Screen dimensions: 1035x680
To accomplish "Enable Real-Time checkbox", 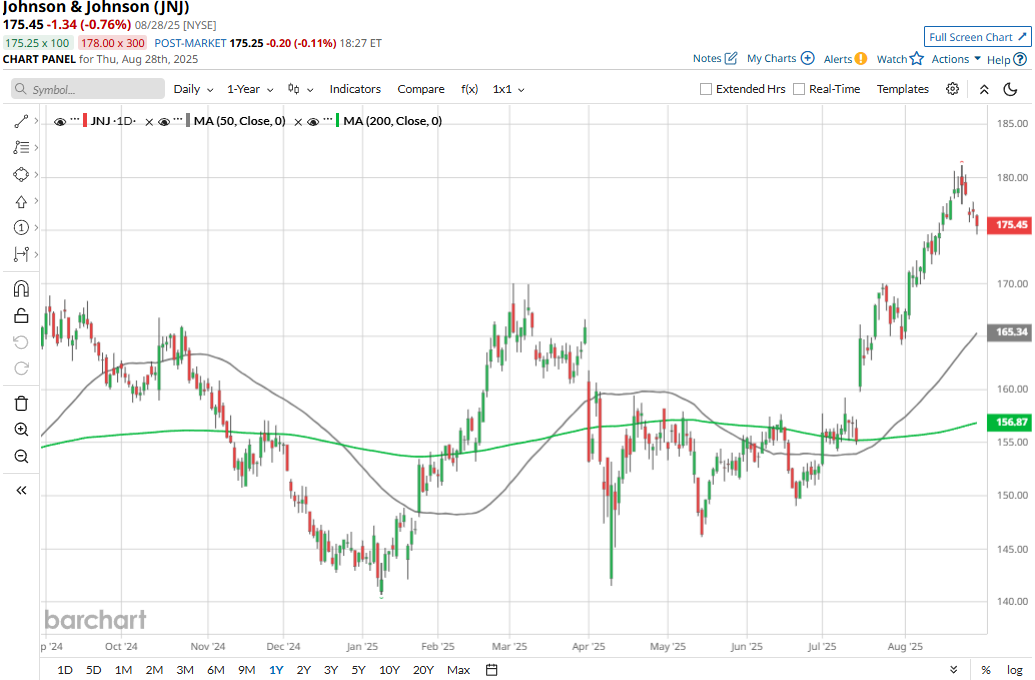I will pyautogui.click(x=799, y=89).
